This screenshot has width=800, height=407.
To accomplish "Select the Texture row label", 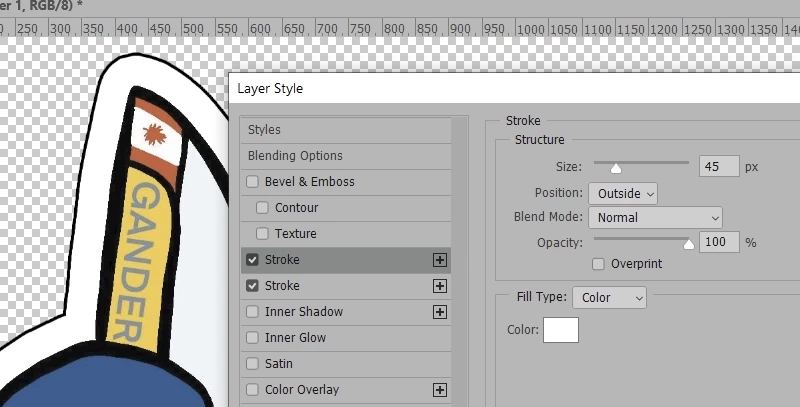I will 295,234.
